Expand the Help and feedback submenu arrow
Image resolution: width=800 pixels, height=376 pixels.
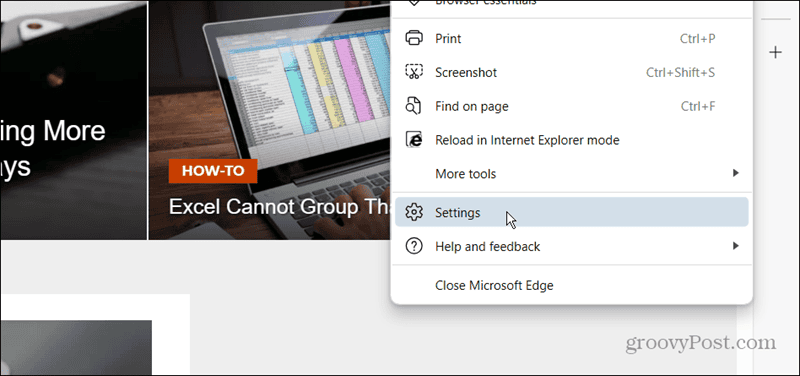point(736,246)
